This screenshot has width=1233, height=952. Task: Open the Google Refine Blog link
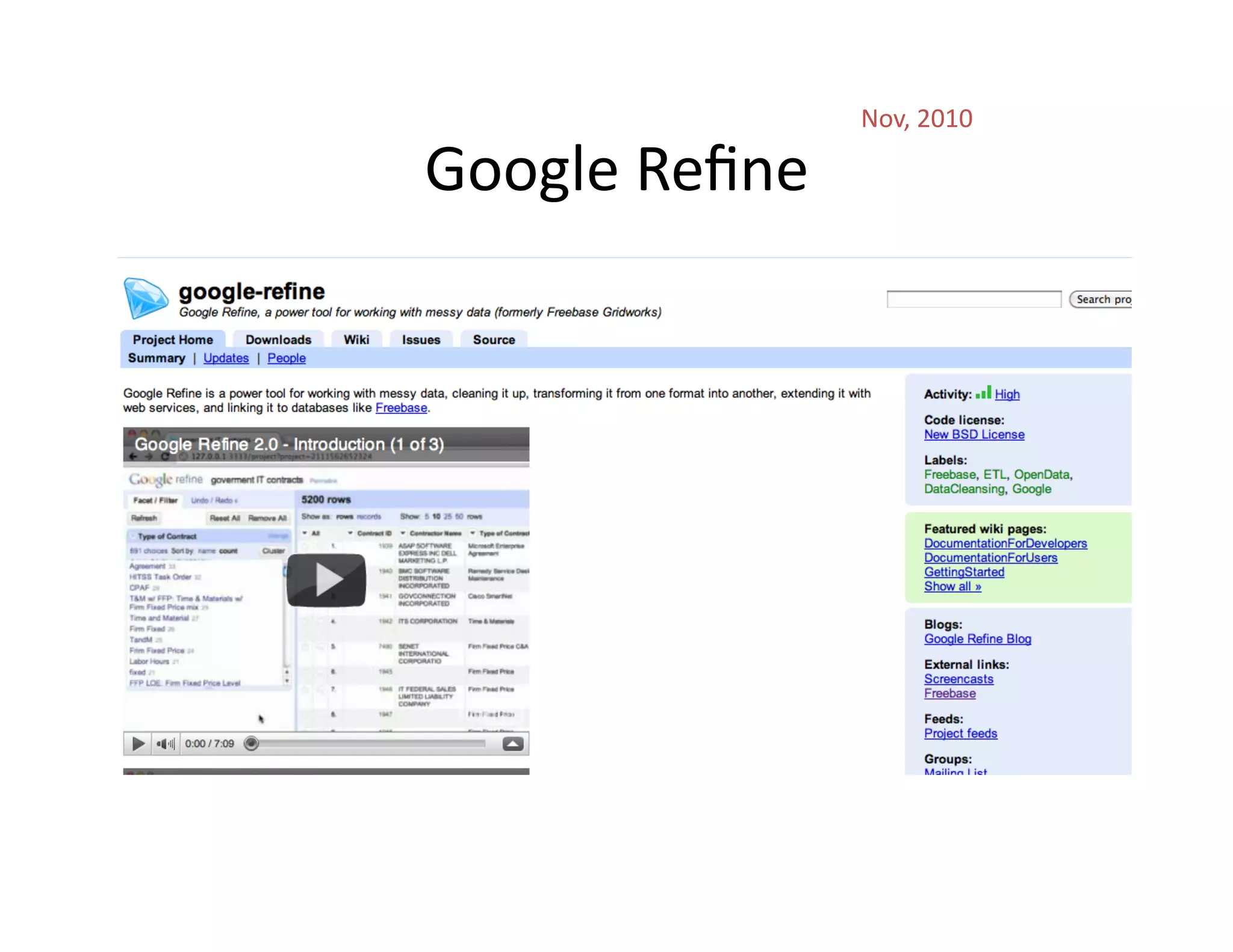pos(978,639)
